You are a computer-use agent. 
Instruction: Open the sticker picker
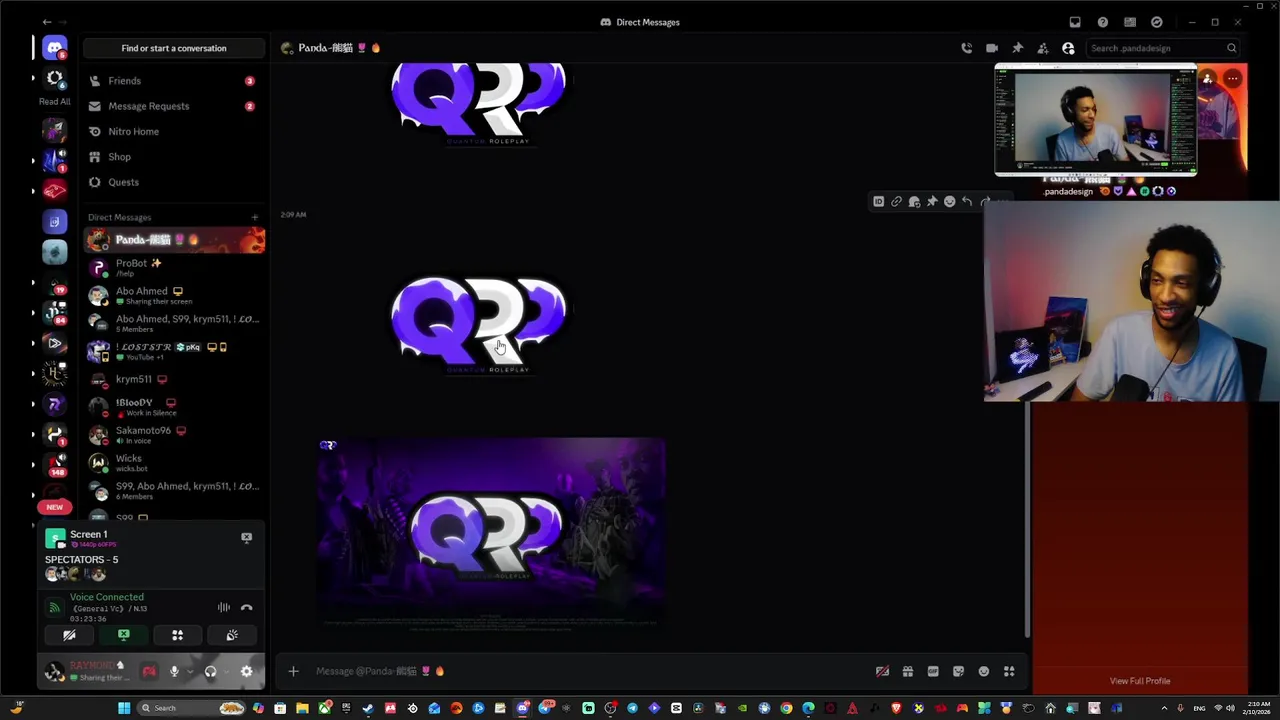[x=958, y=671]
